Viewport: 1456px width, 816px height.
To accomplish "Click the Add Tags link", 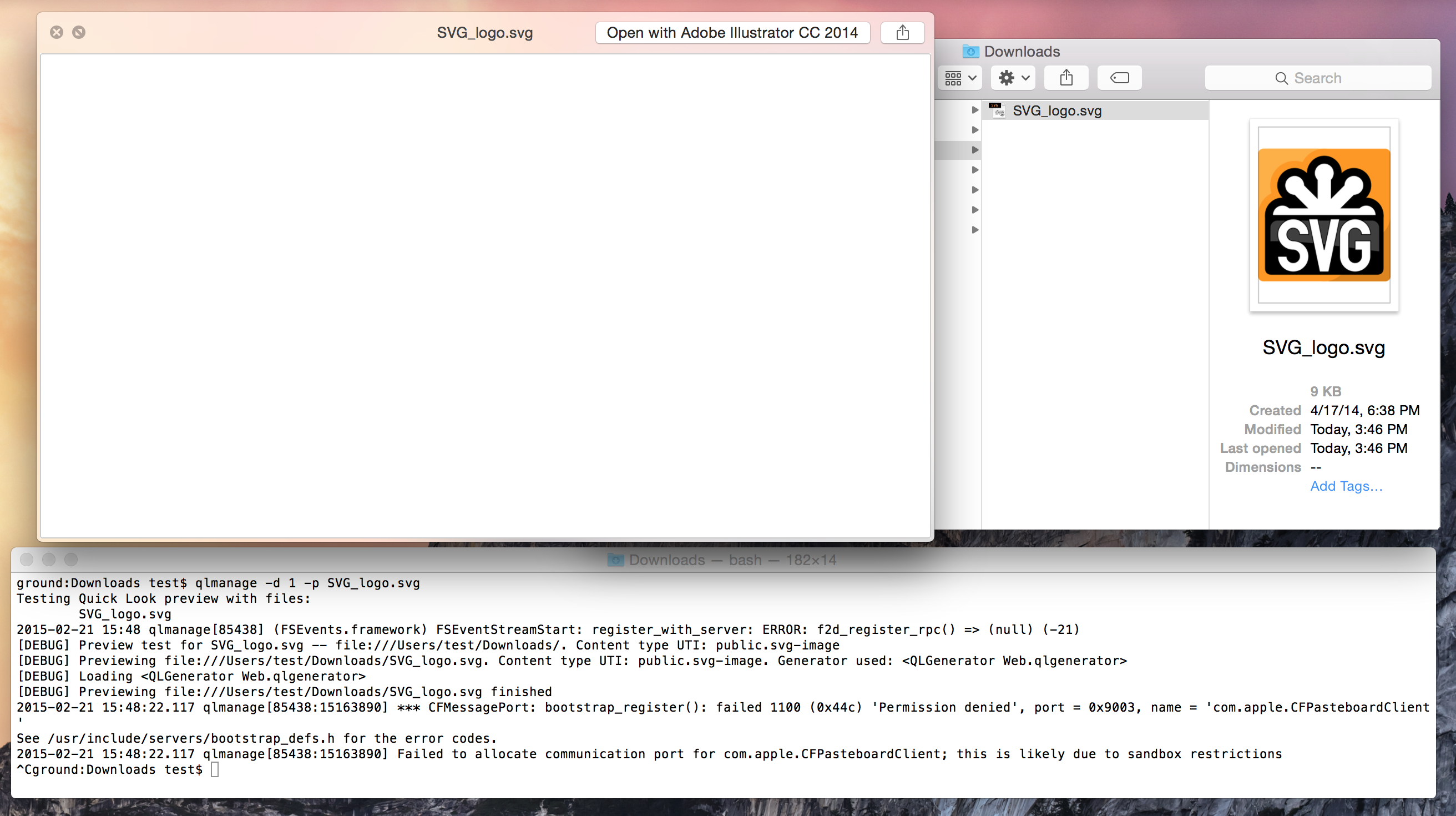I will pos(1346,486).
